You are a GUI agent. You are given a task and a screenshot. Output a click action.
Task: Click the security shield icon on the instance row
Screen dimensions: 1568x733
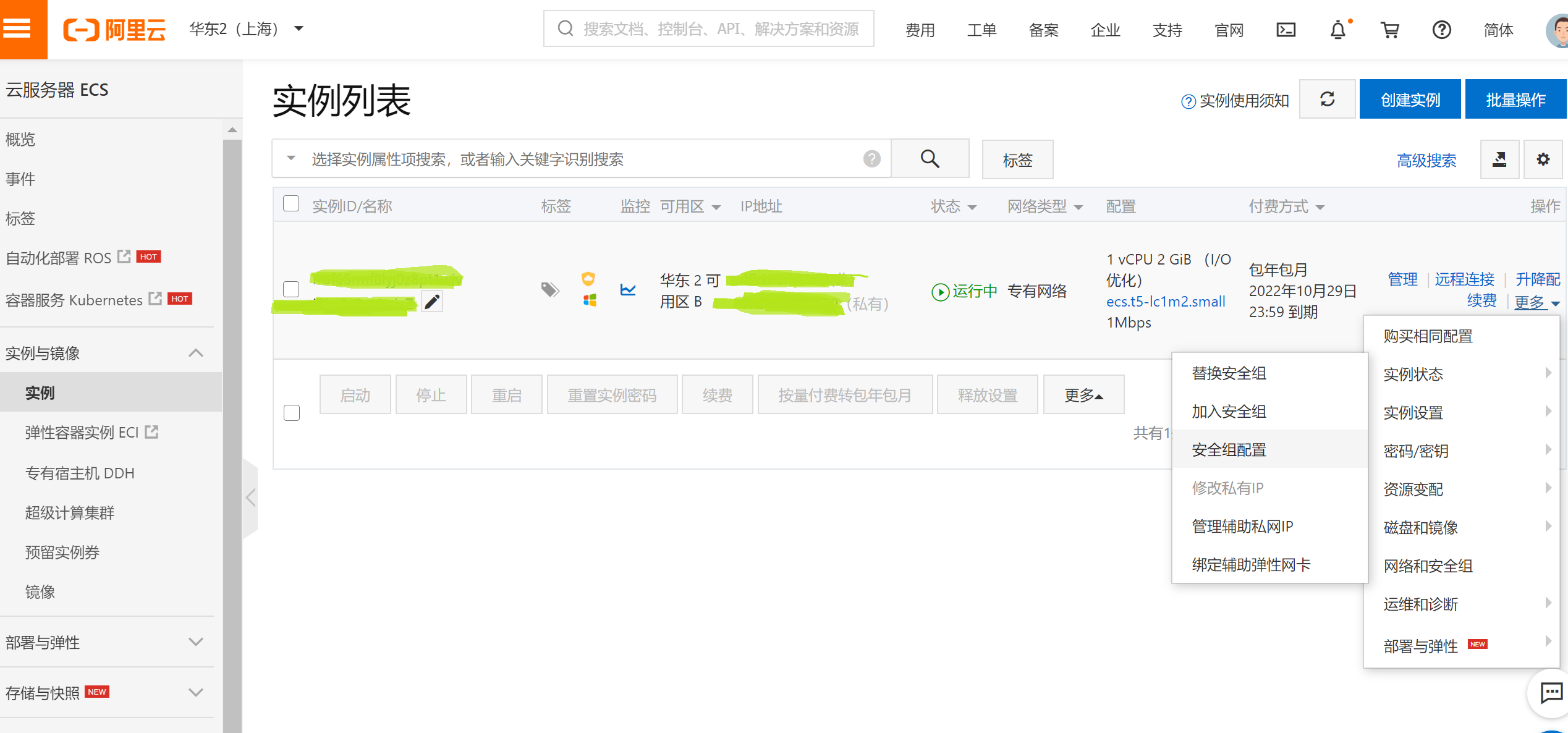588,279
